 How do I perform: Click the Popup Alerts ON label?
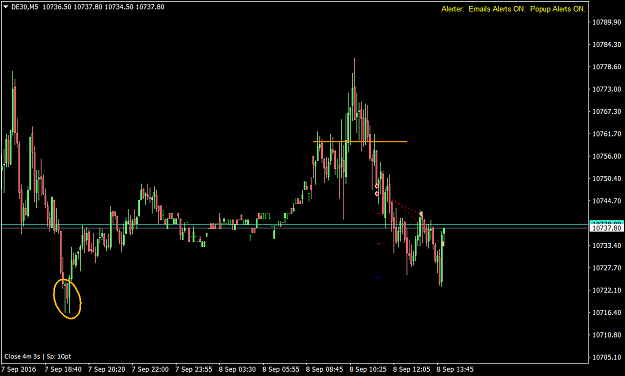[558, 9]
